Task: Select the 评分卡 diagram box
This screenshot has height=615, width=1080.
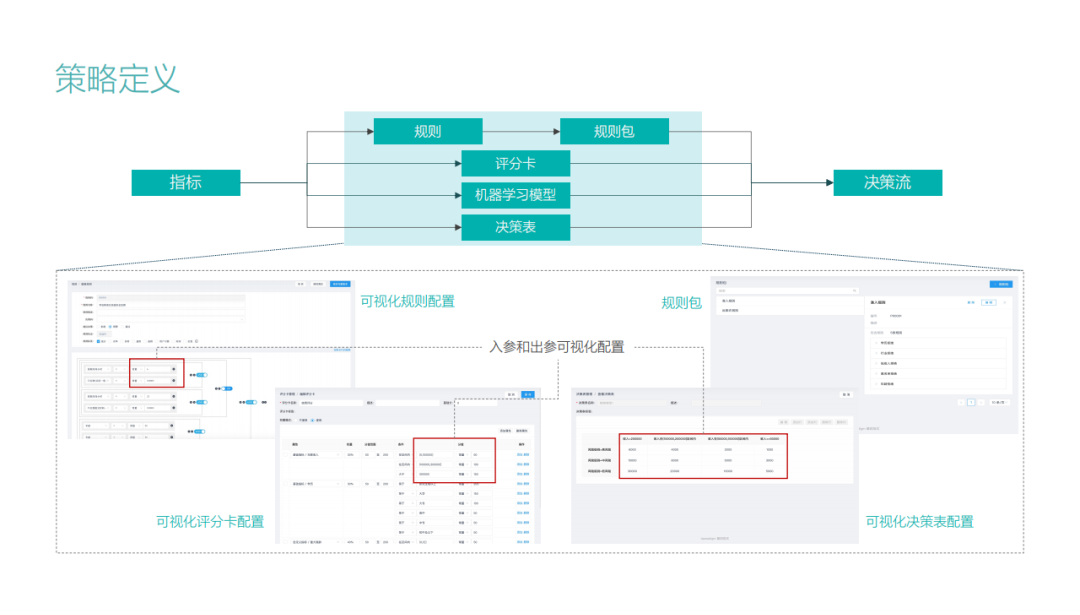Action: point(515,163)
